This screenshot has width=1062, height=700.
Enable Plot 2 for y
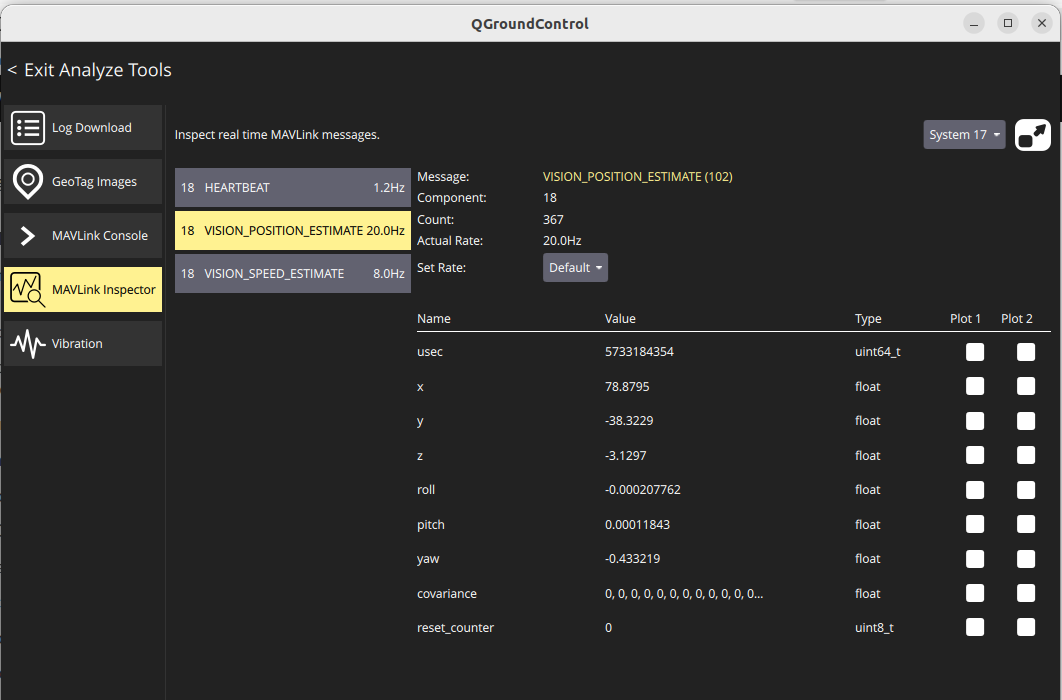point(1025,421)
